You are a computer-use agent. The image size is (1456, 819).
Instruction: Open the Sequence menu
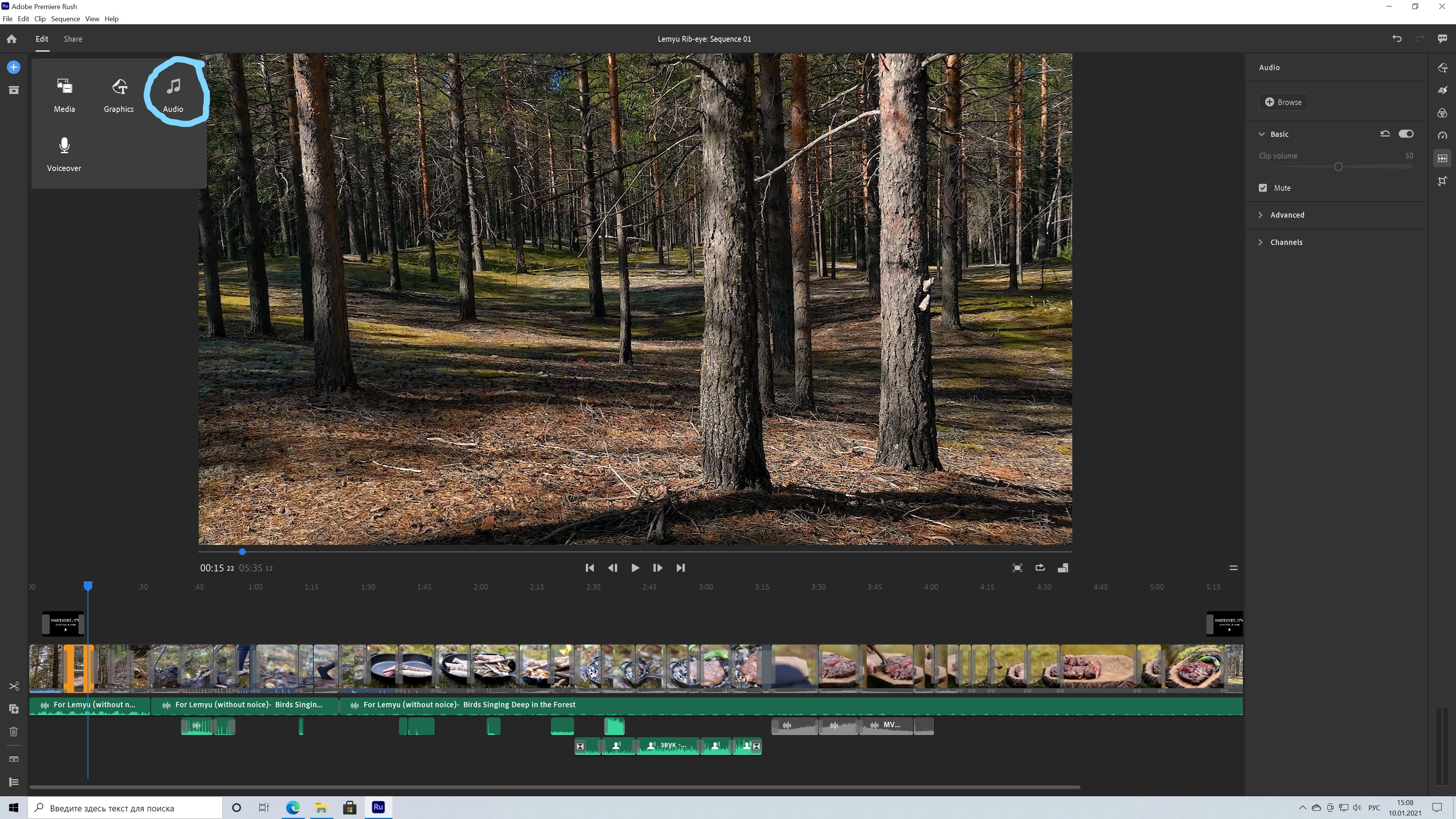[x=65, y=19]
